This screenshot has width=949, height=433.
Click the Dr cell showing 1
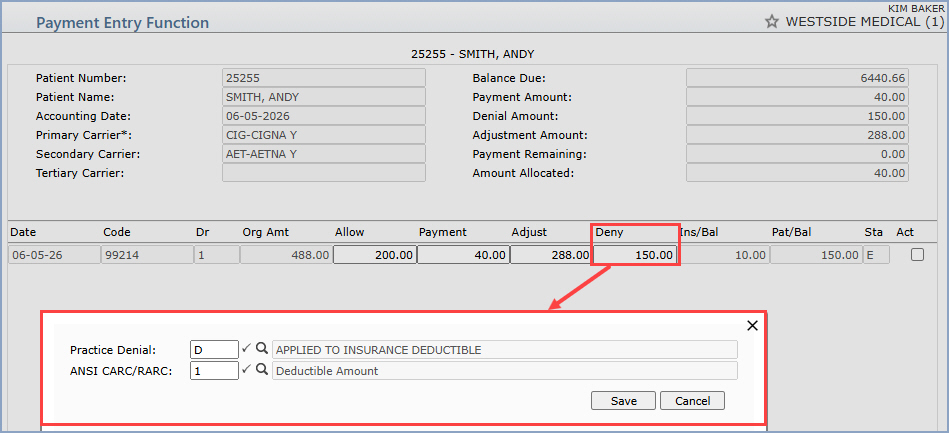pyautogui.click(x=216, y=255)
